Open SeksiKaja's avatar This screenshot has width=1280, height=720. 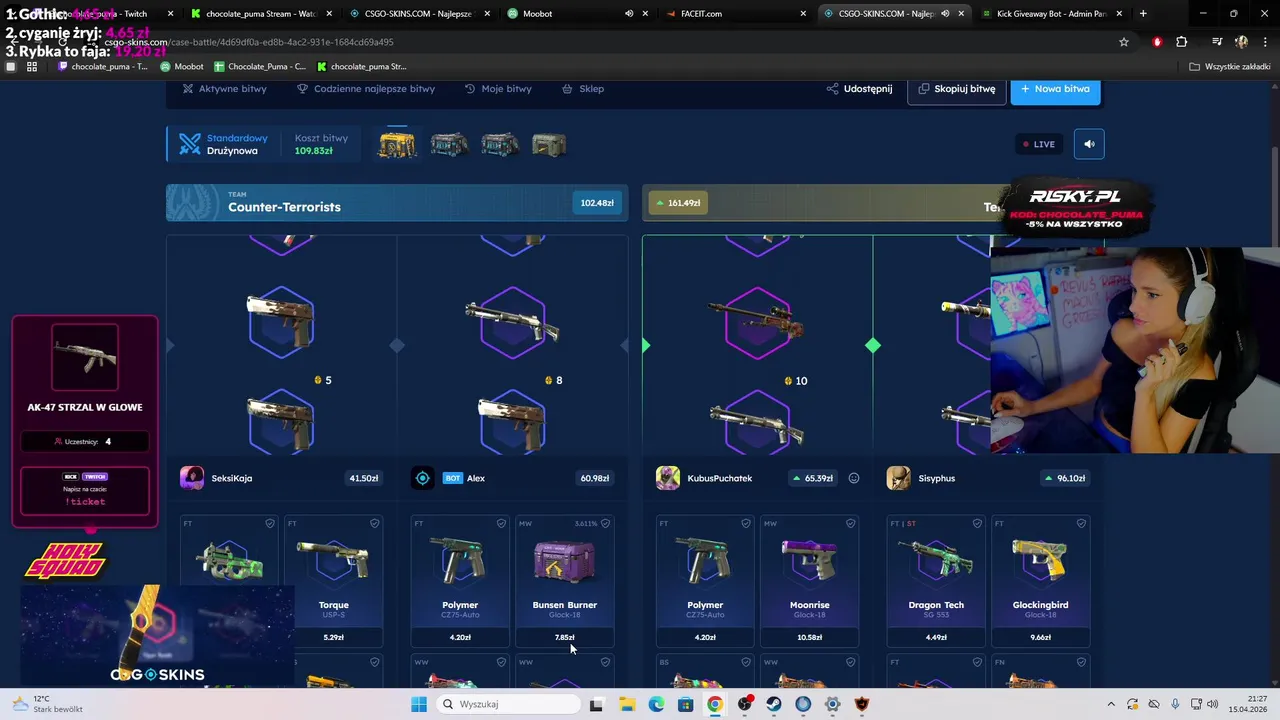coord(192,478)
